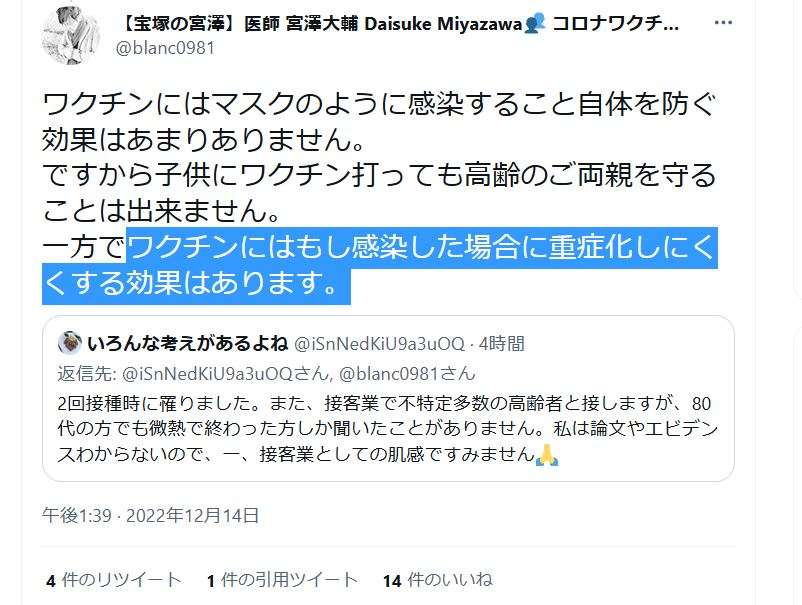
Task: View the 14 件のいいね list
Action: (438, 580)
